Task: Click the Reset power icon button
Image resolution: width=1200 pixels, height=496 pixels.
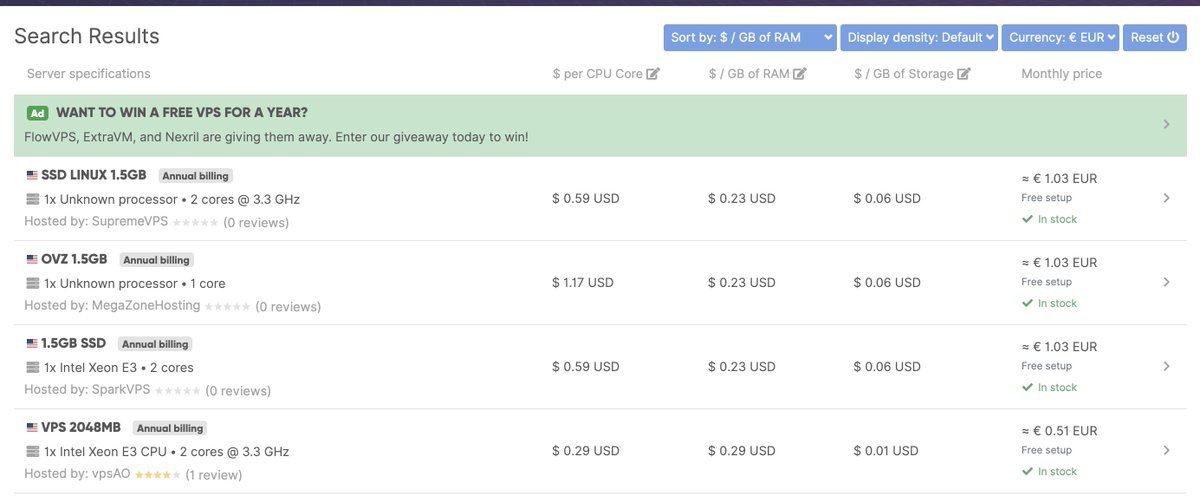Action: [x=1155, y=37]
